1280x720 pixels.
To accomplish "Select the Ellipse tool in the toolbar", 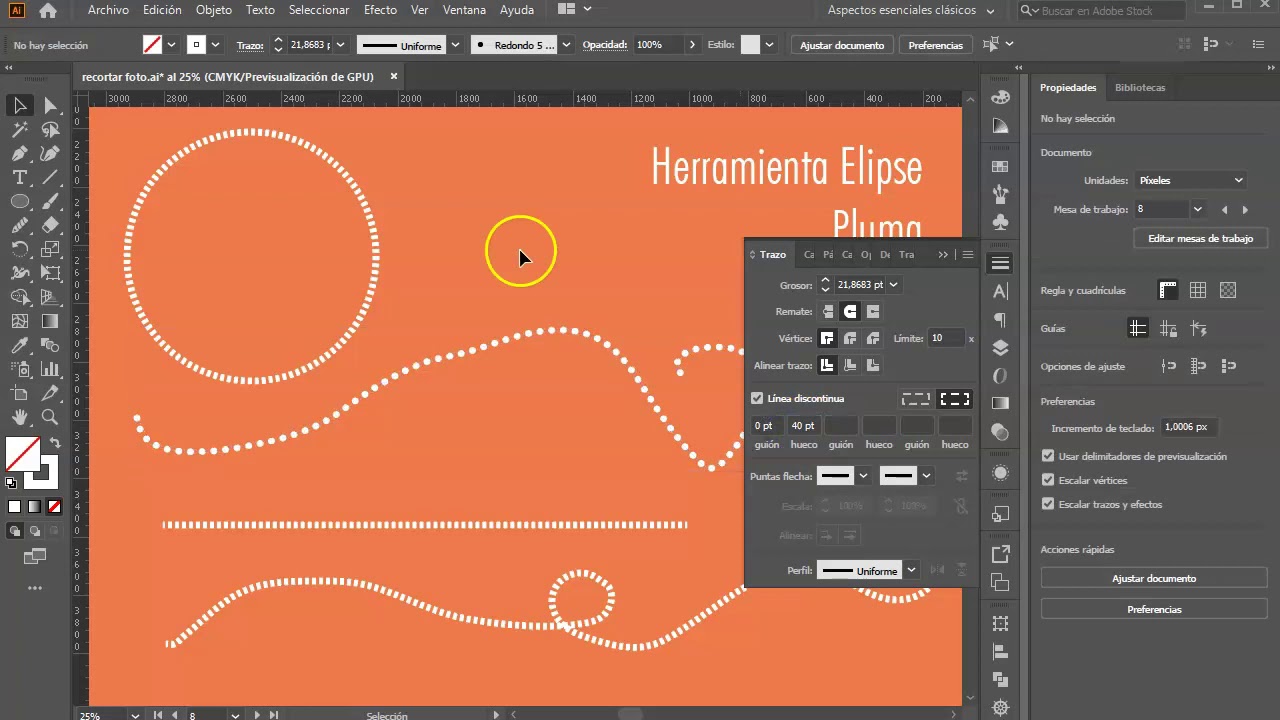I will (x=21, y=200).
